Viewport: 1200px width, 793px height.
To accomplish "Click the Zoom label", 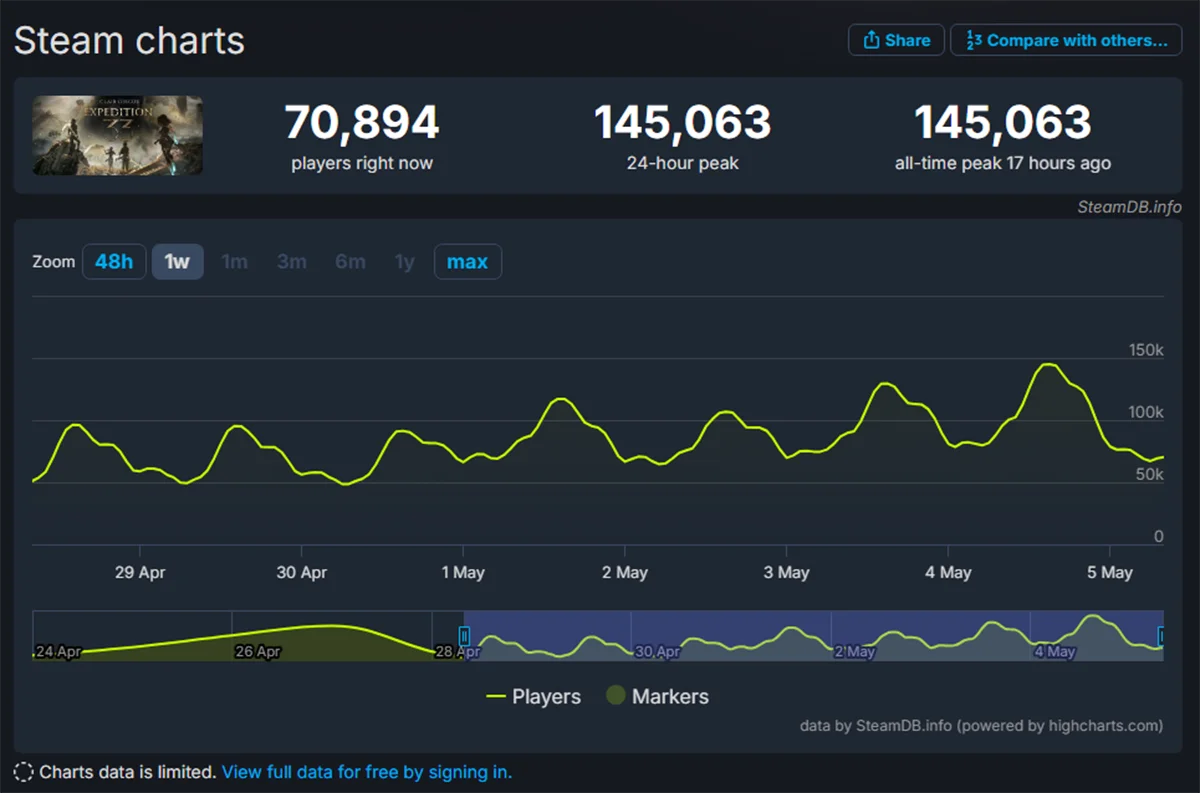I will pyautogui.click(x=54, y=262).
